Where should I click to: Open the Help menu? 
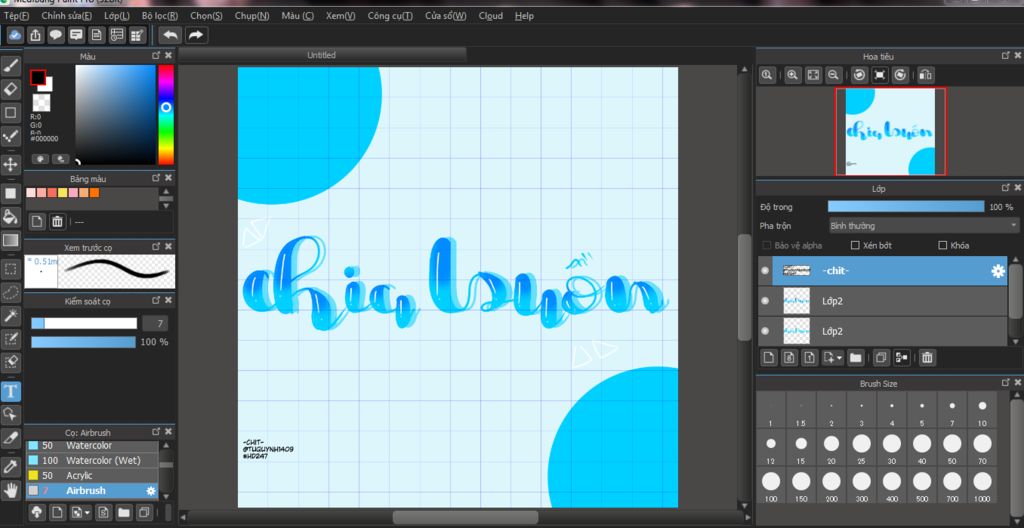pyautogui.click(x=524, y=16)
